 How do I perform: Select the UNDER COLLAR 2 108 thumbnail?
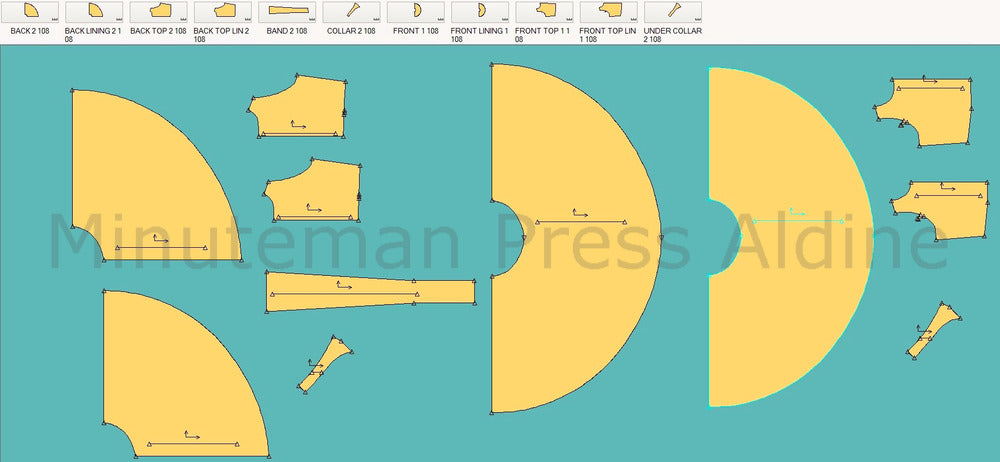tap(673, 12)
